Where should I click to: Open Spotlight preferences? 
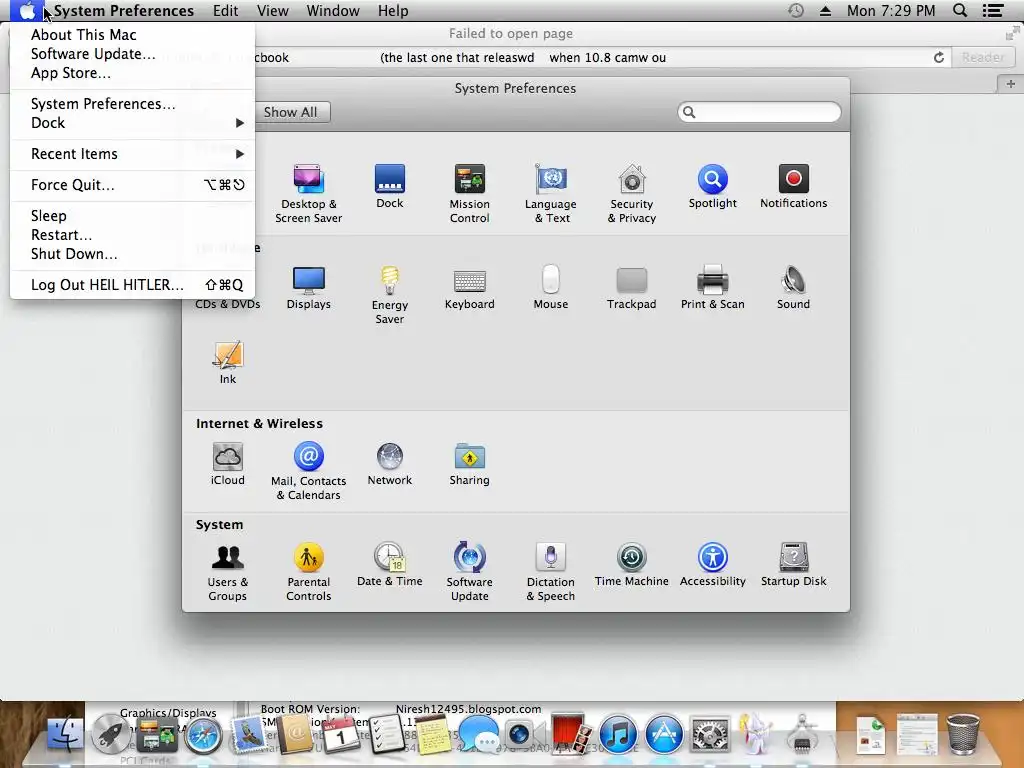(x=712, y=186)
